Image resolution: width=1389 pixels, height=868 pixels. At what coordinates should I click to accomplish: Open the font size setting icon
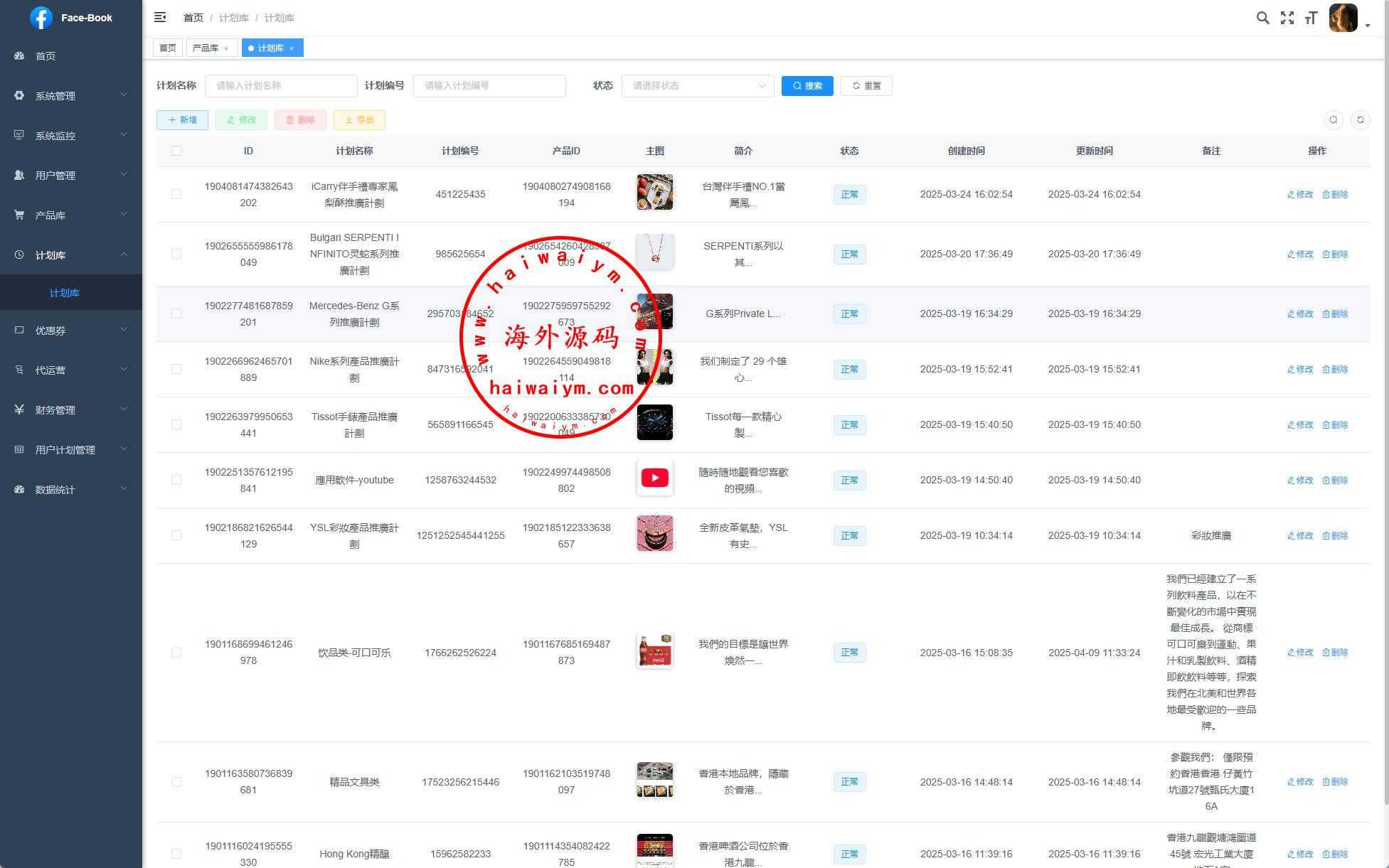1311,18
